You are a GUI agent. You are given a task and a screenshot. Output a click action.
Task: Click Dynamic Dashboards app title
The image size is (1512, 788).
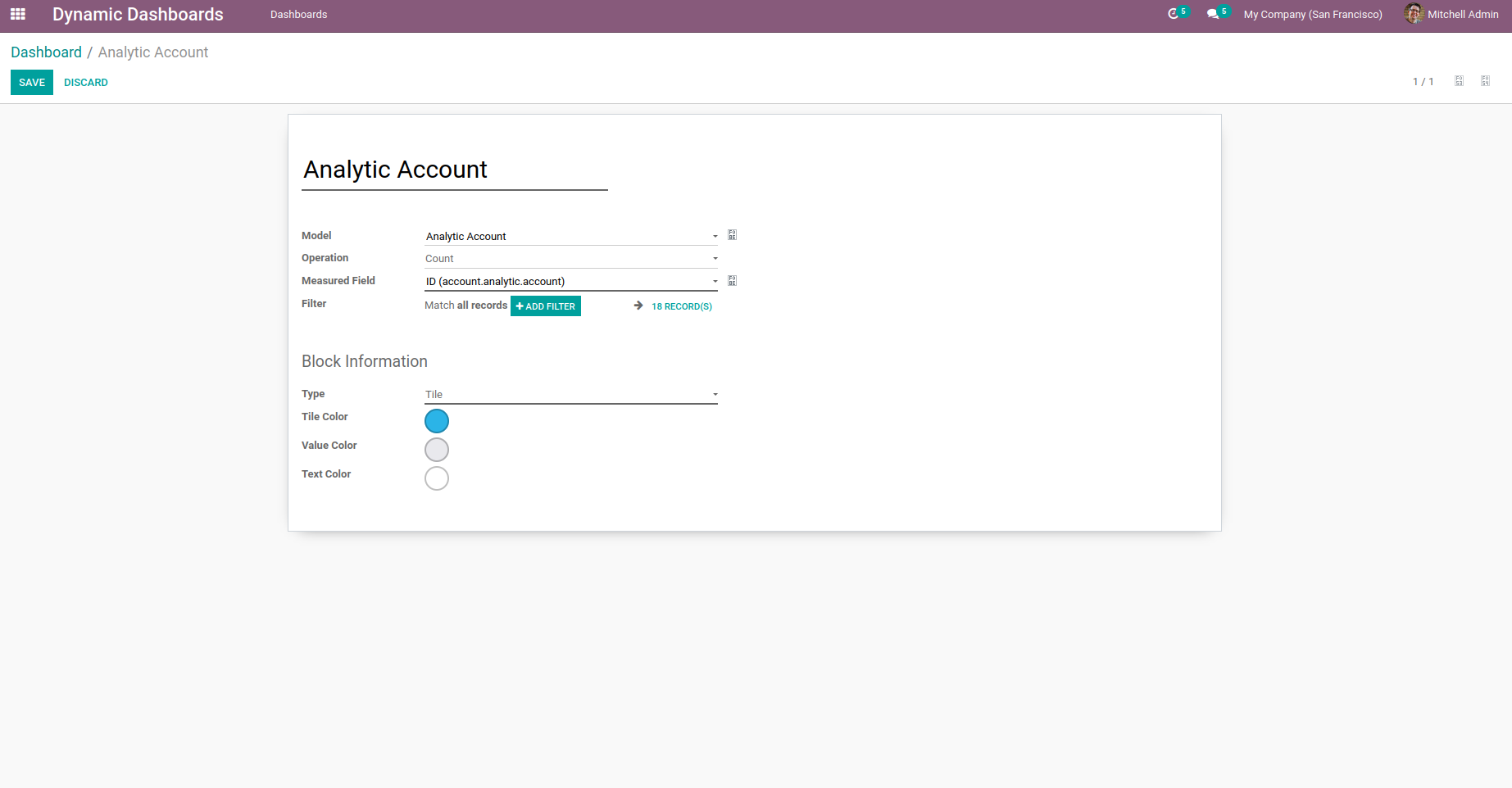[x=138, y=15]
